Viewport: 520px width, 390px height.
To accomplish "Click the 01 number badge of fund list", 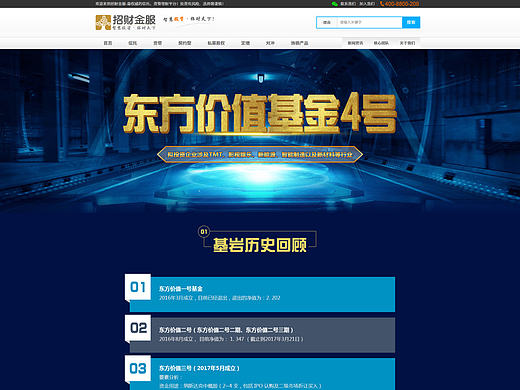I will pos(138,287).
